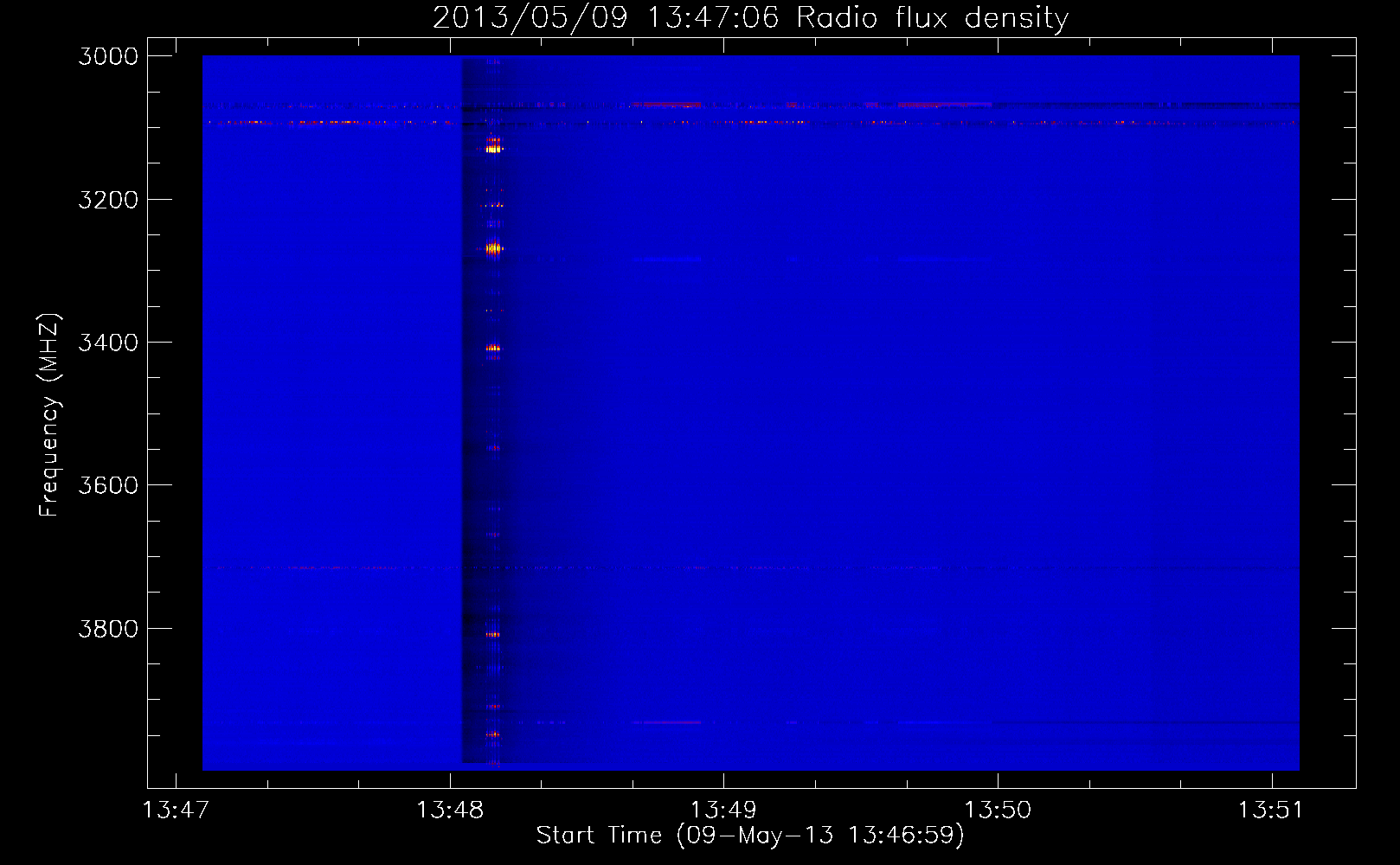Click the bright burst near 3410 MHz
1400x865 pixels.
point(492,349)
